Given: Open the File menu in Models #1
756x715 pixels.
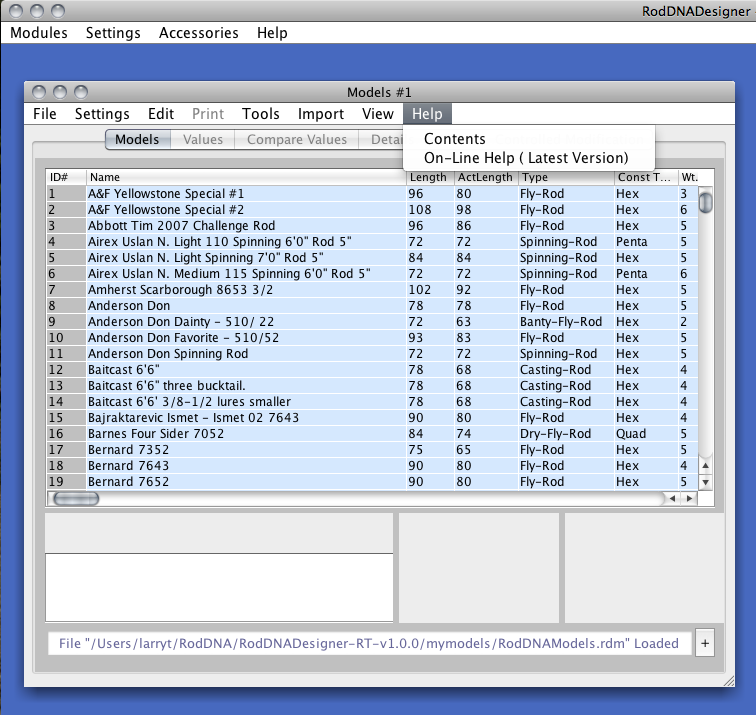Looking at the screenshot, I should pos(44,114).
